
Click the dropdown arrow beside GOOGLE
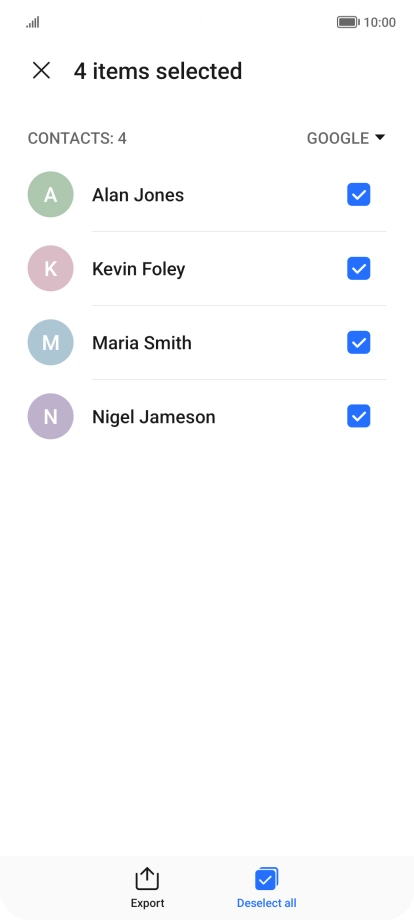pos(379,137)
